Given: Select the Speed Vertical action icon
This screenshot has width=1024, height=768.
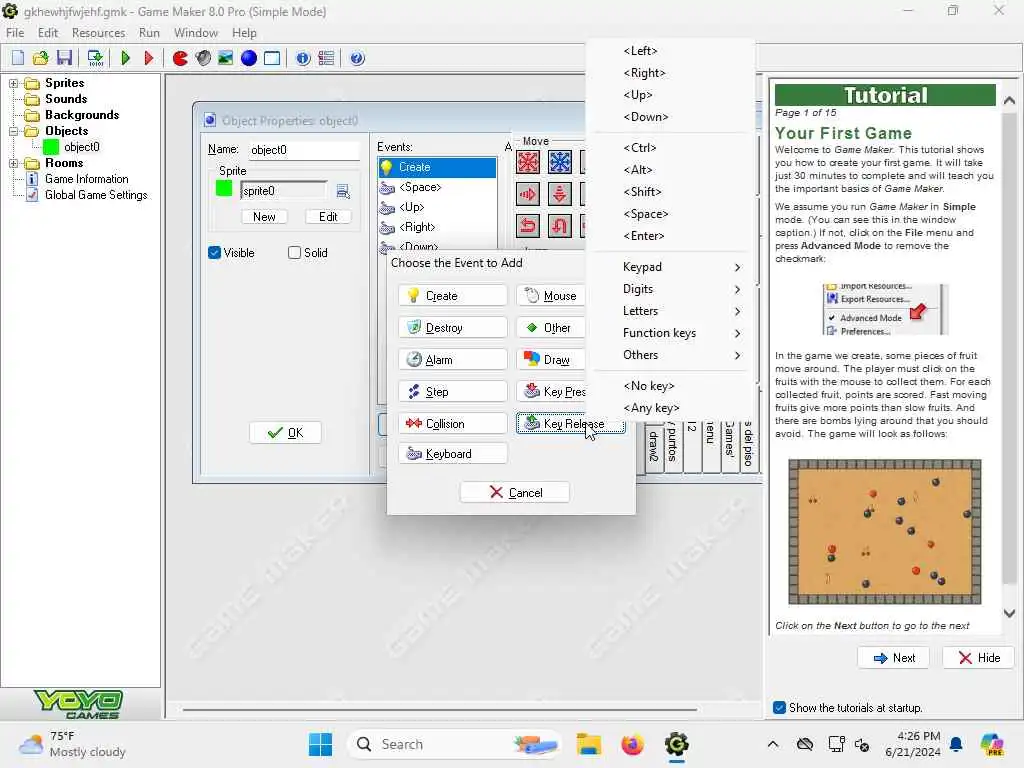Looking at the screenshot, I should click(560, 194).
